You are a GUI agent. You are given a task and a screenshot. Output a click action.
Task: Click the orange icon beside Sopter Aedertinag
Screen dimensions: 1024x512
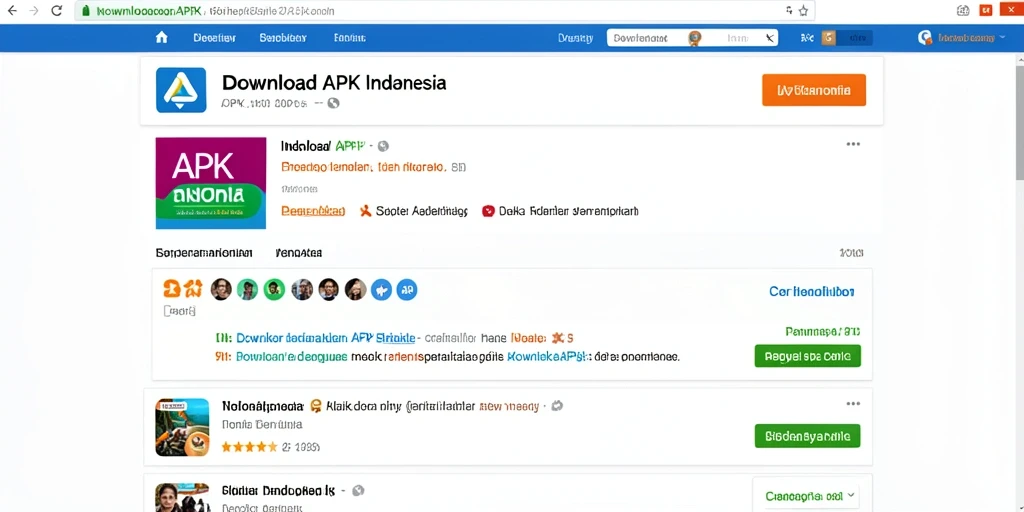point(366,211)
